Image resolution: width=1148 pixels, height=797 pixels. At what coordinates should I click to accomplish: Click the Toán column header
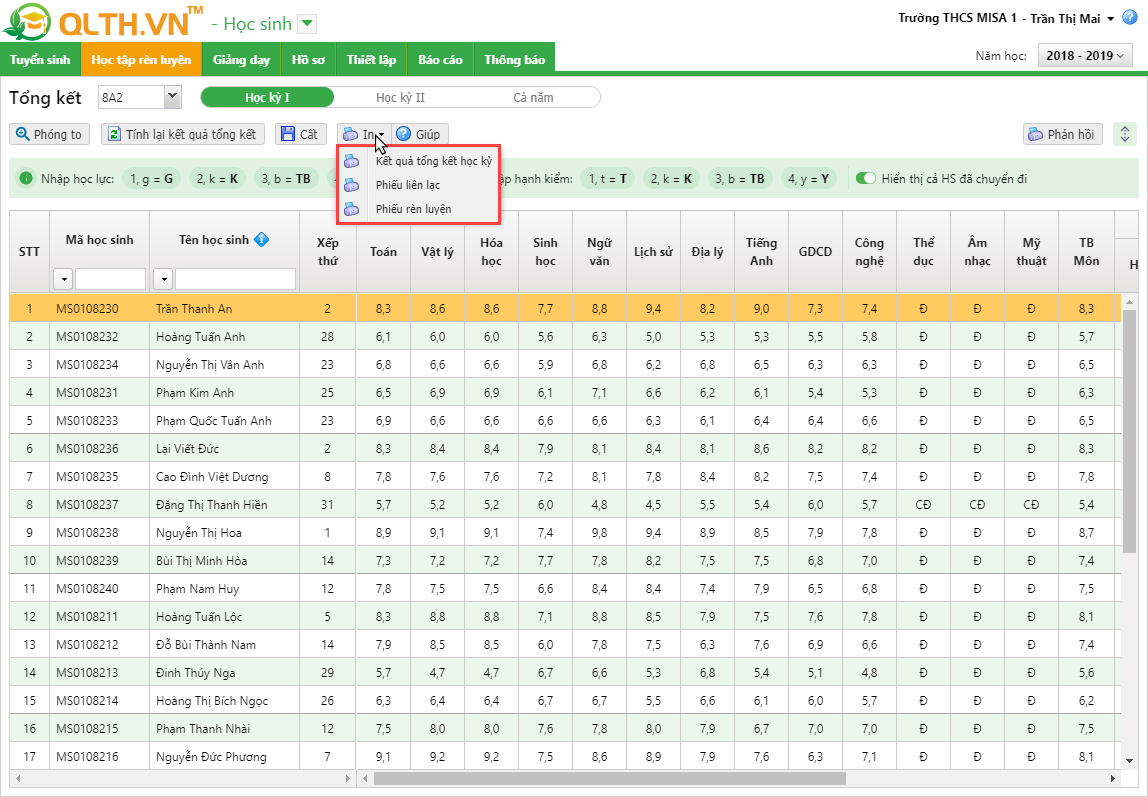tap(383, 251)
